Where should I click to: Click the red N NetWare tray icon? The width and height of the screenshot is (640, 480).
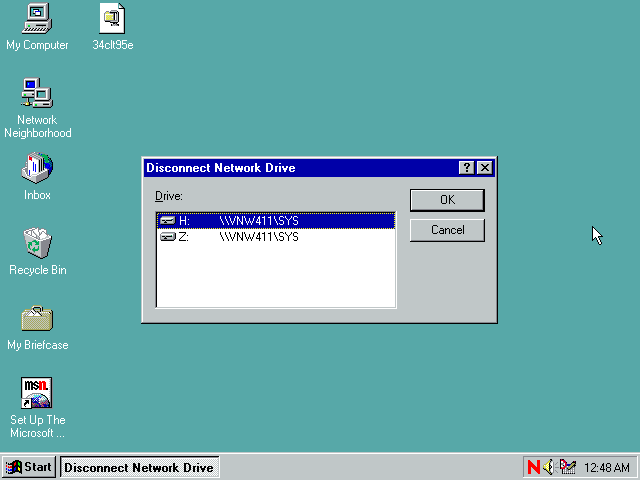pyautogui.click(x=533, y=467)
